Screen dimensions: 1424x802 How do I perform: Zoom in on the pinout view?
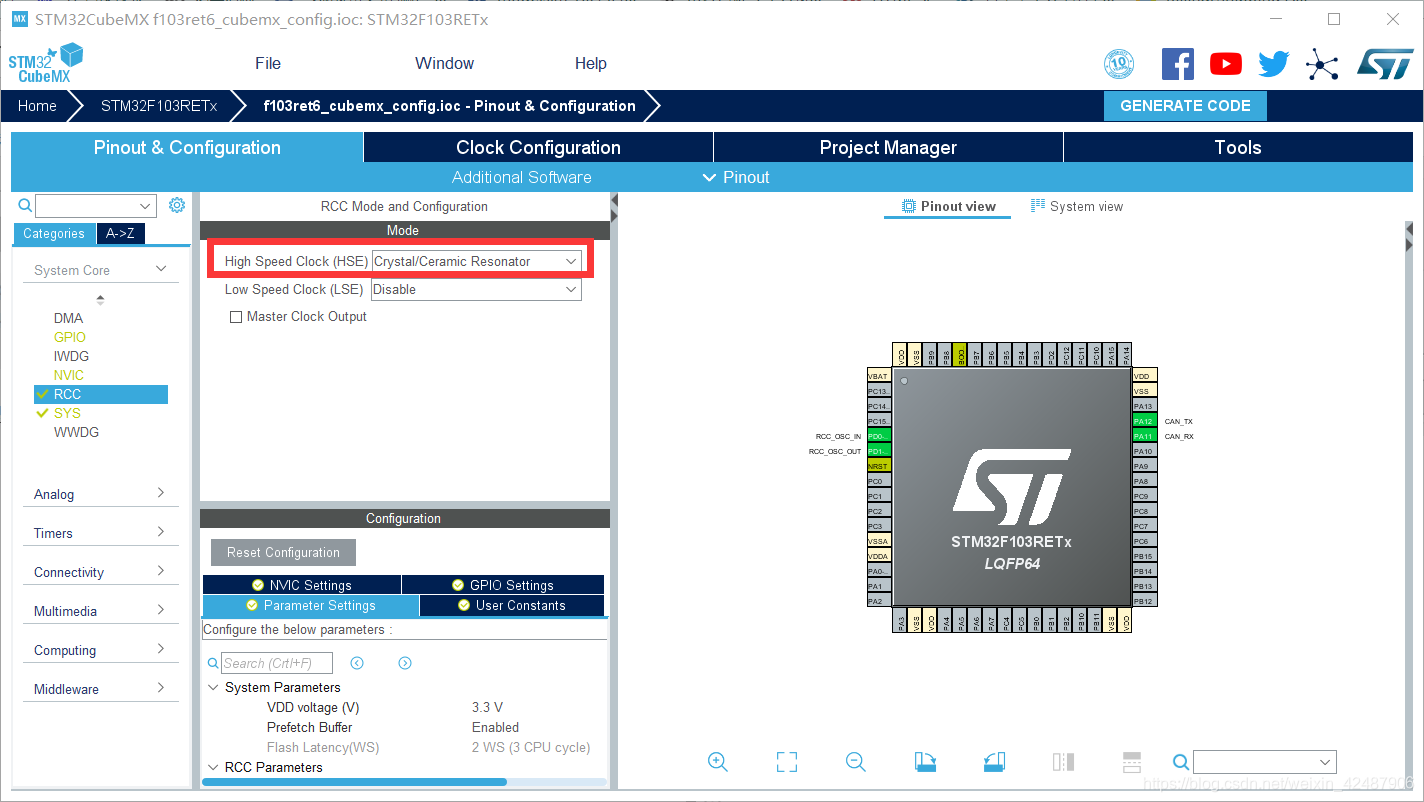pos(717,762)
